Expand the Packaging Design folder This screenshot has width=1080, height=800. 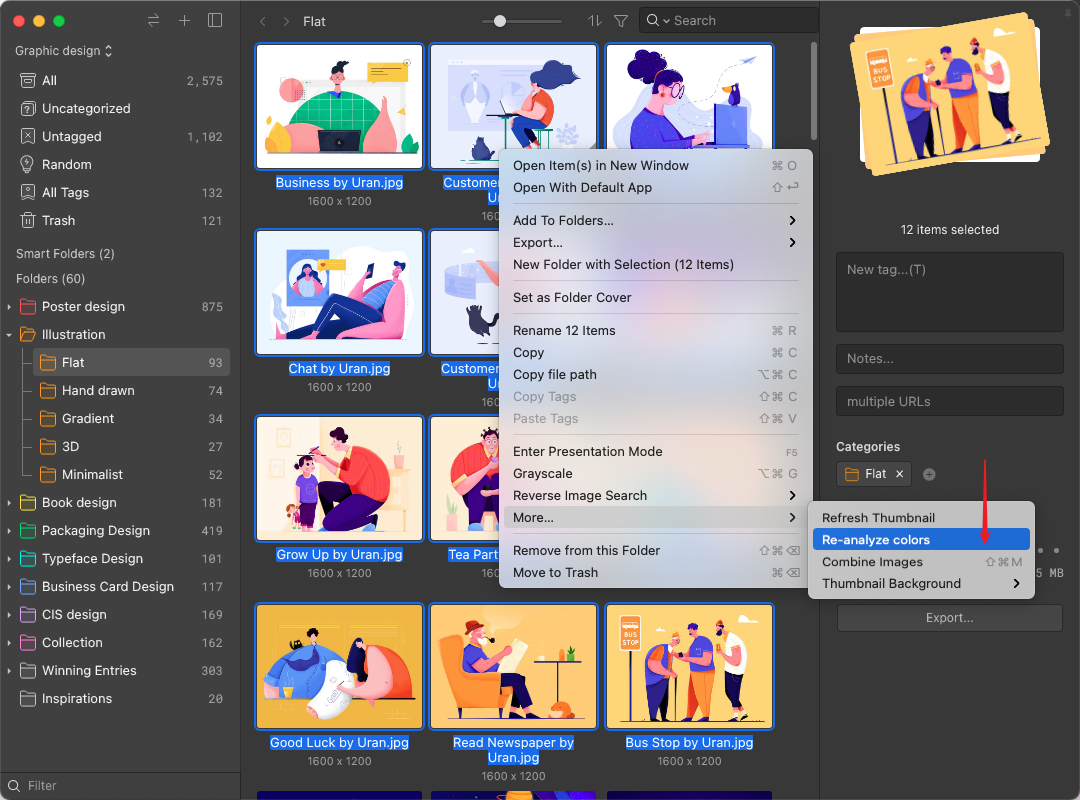click(x=9, y=531)
